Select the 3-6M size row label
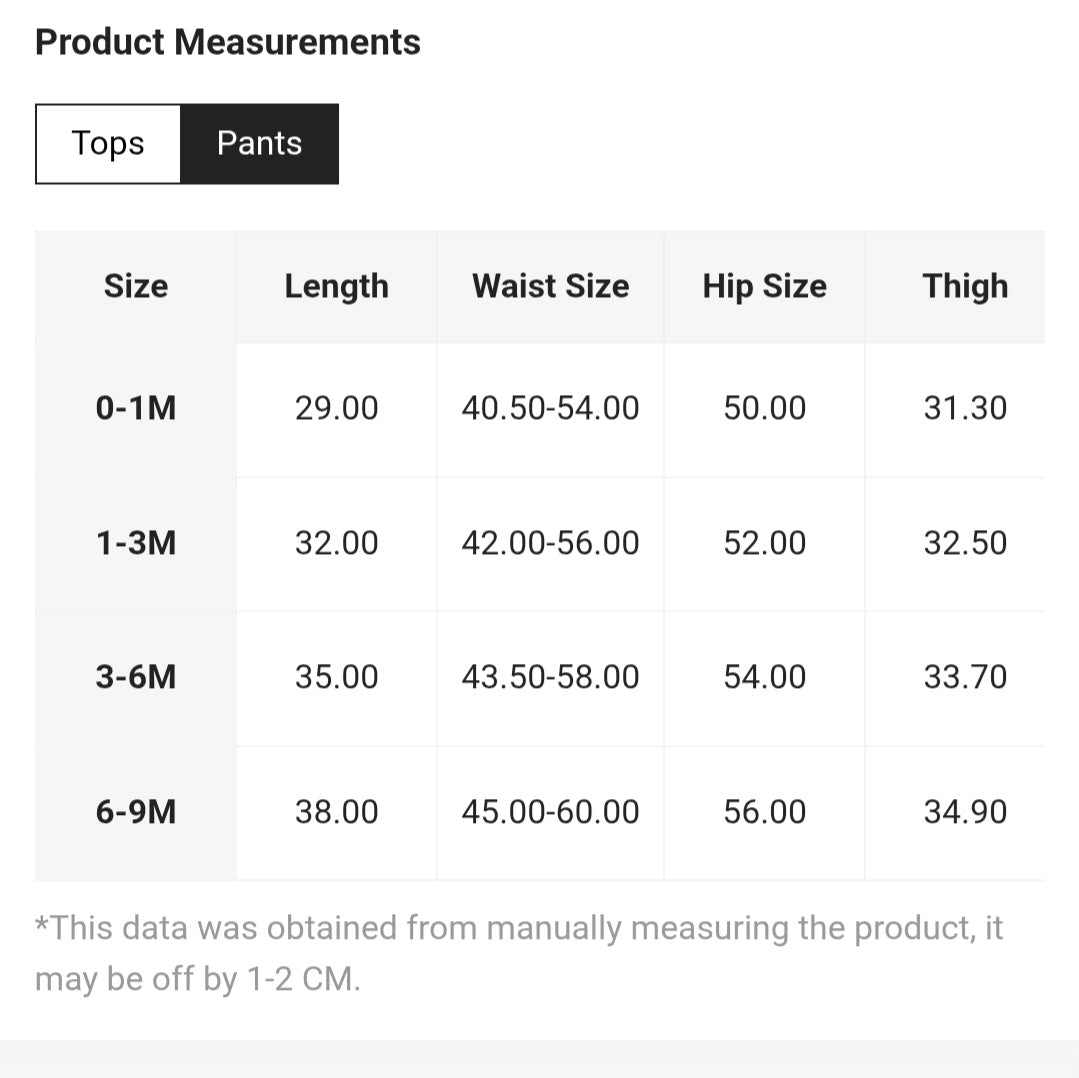Viewport: 1079px width, 1078px height. point(136,677)
